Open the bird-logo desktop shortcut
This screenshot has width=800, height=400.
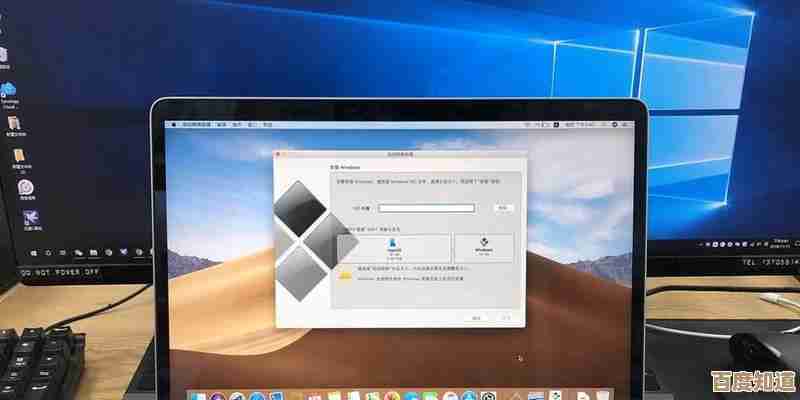pos(30,217)
